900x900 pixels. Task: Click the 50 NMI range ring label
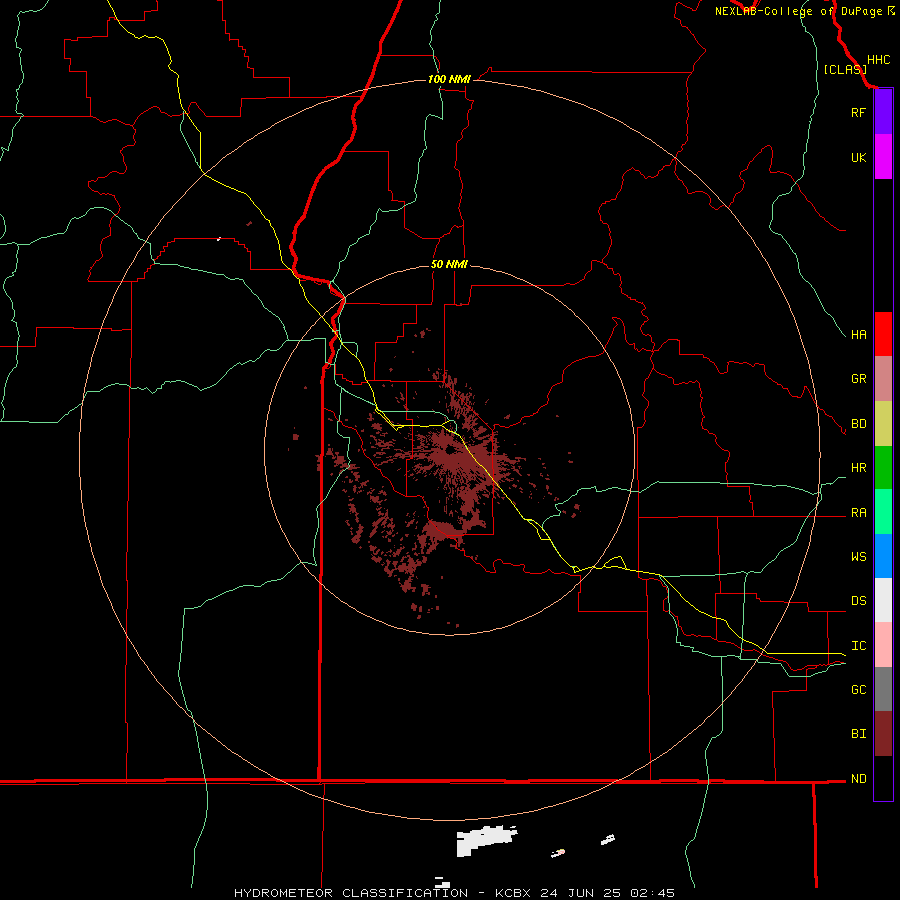pos(449,264)
